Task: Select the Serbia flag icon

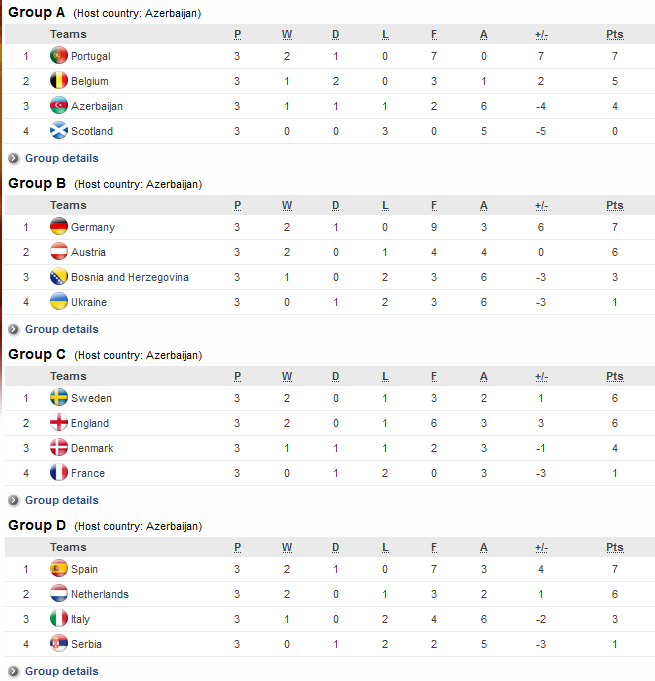Action: pyautogui.click(x=59, y=643)
